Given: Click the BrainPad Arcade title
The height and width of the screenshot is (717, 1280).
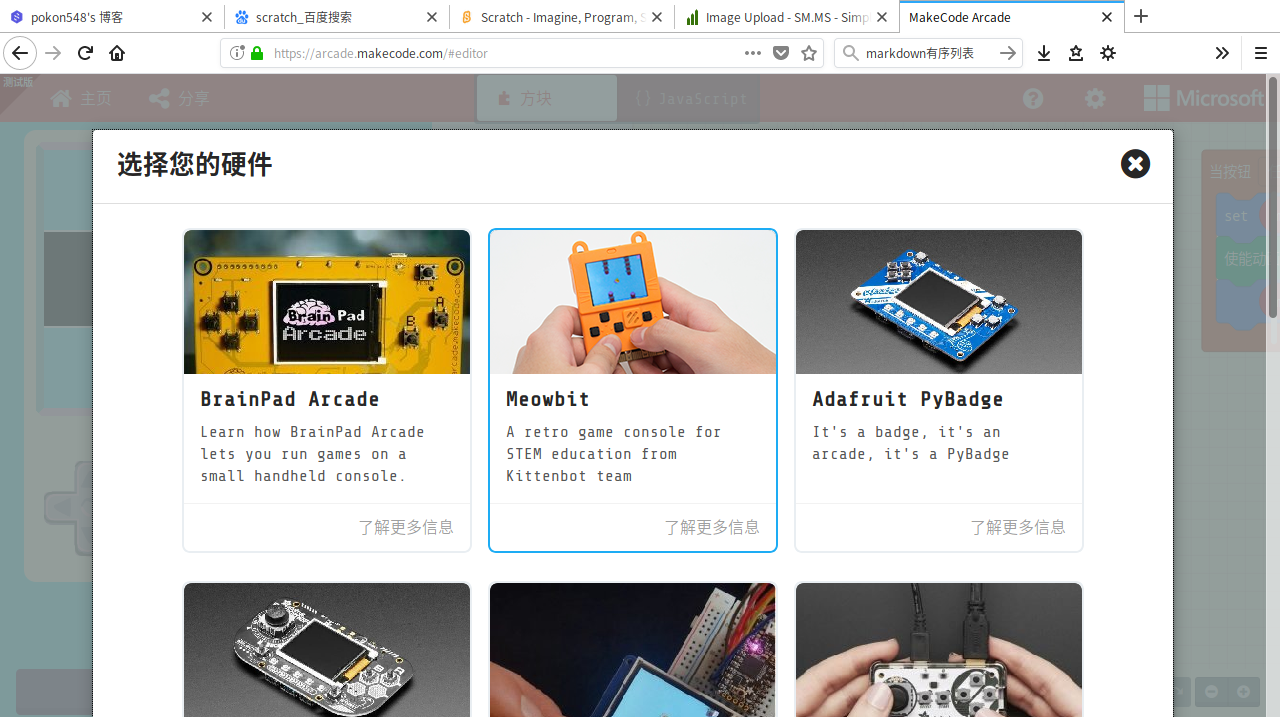Looking at the screenshot, I should click(x=290, y=399).
